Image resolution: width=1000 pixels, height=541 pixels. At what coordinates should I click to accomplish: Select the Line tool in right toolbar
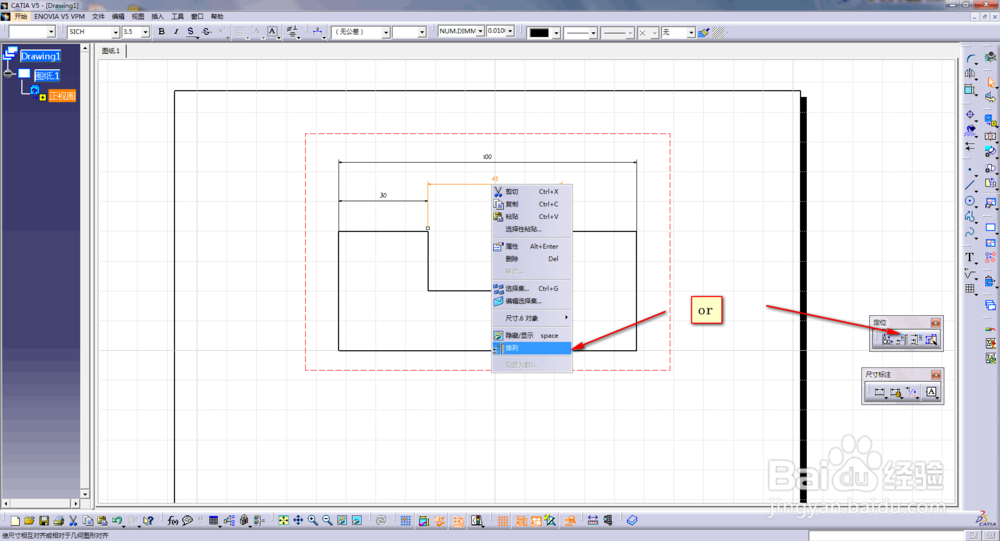point(970,185)
